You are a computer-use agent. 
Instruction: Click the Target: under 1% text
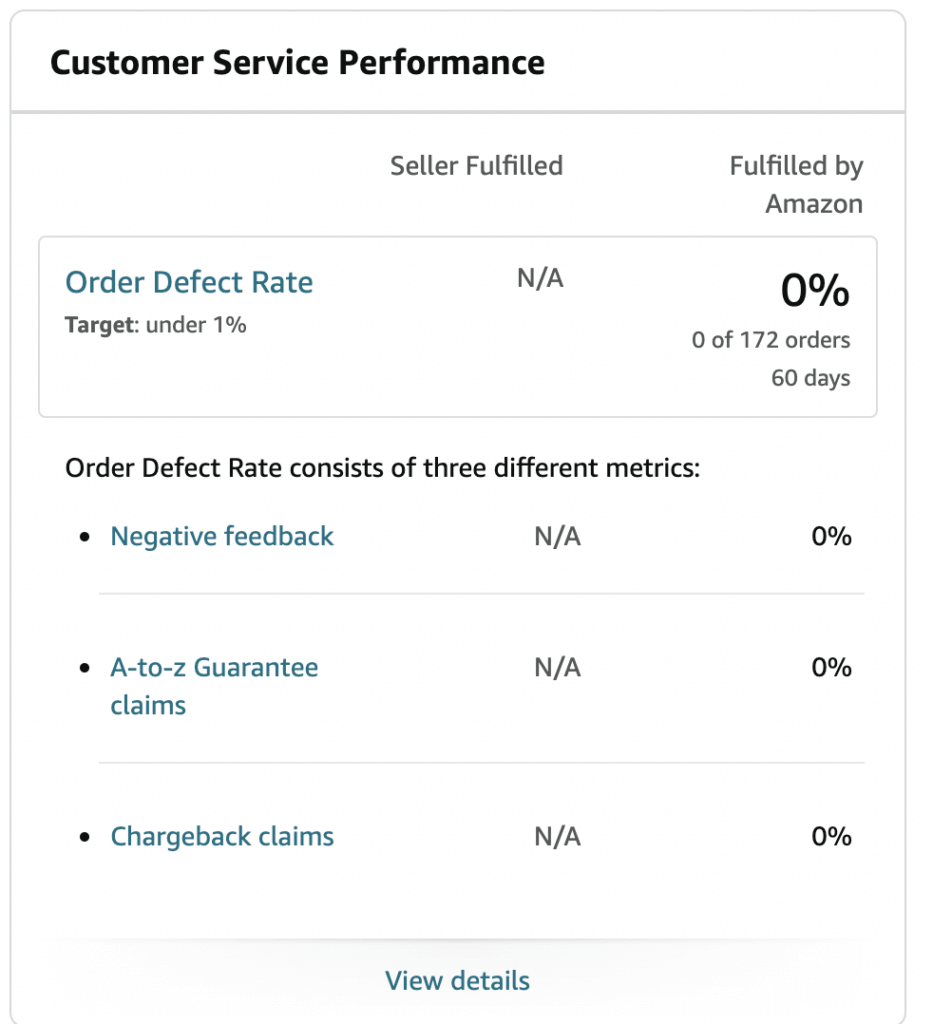point(155,325)
